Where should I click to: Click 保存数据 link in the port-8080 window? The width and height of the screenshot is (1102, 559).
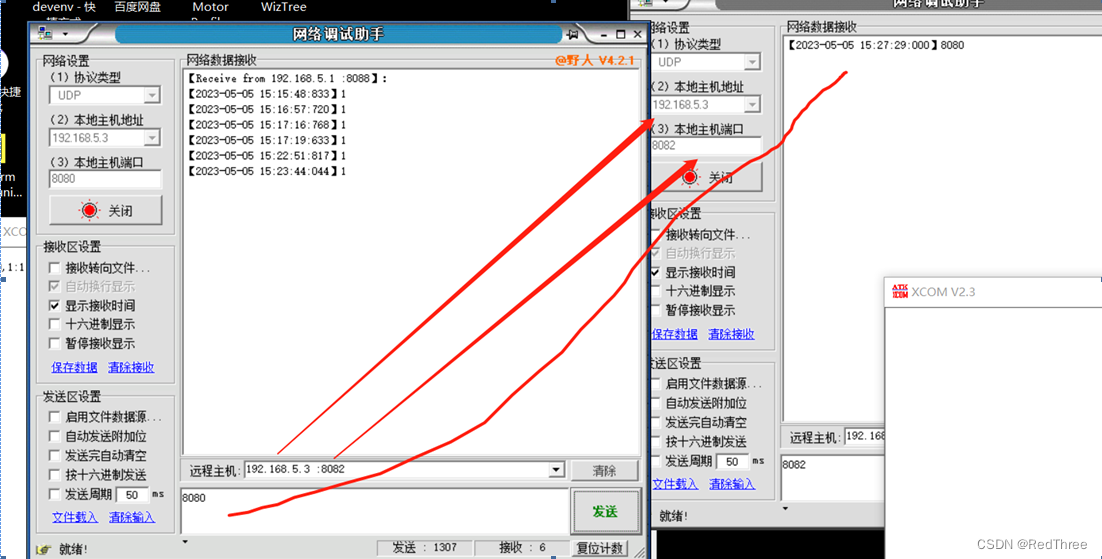74,367
